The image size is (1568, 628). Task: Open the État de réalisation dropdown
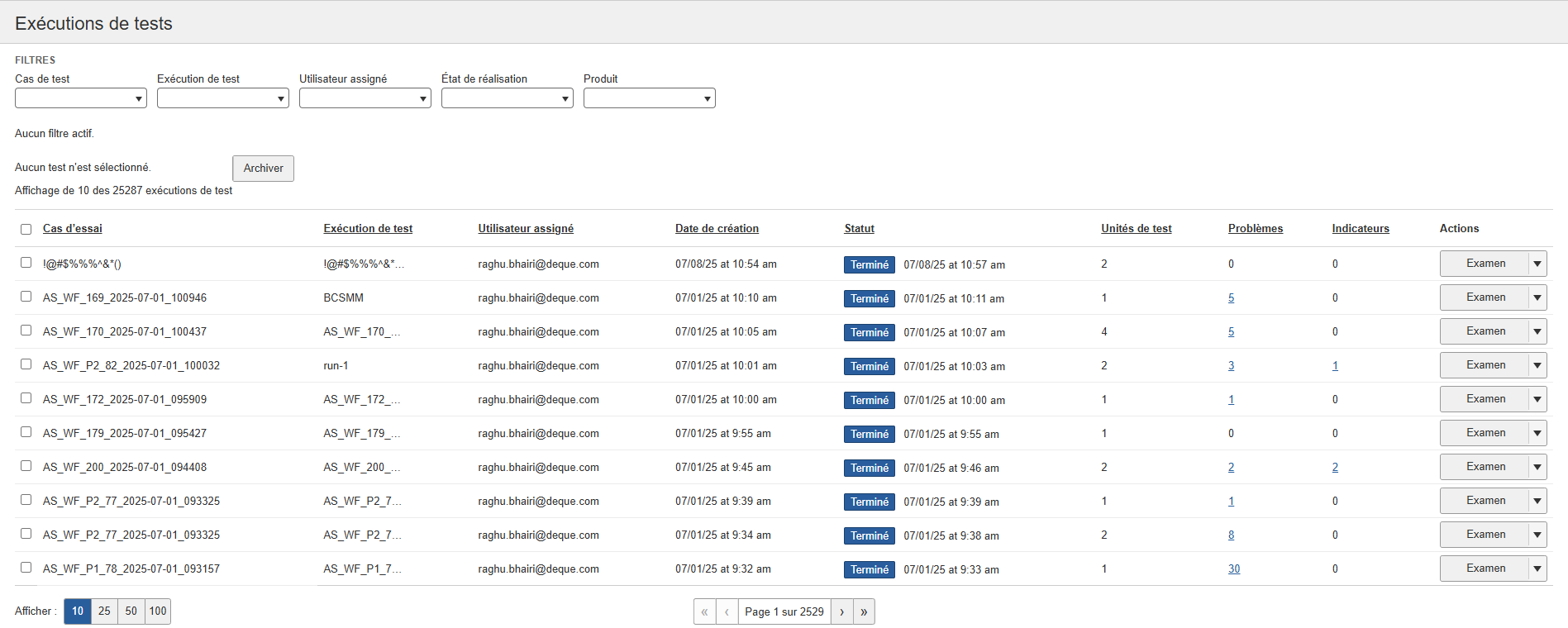coord(507,98)
